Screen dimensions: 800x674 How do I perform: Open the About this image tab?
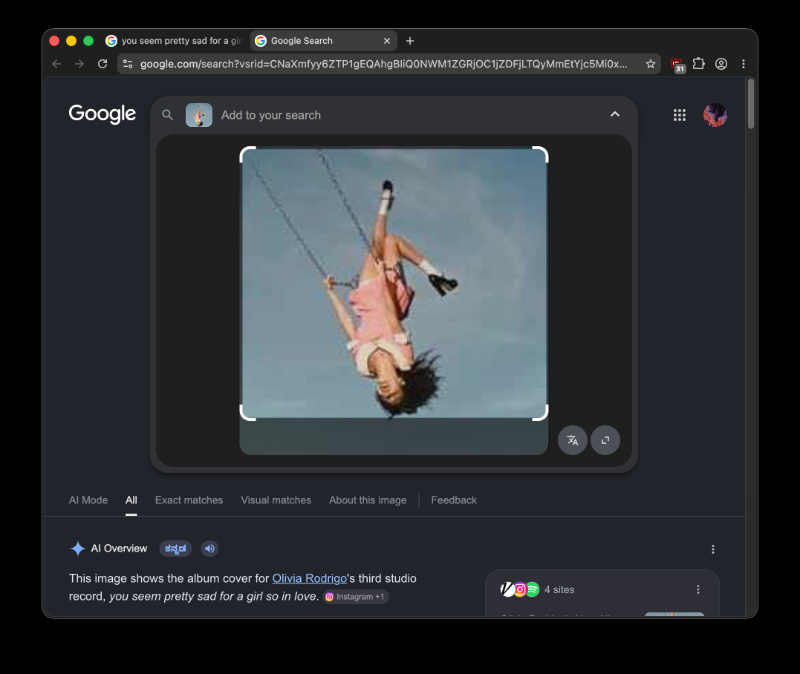[368, 500]
